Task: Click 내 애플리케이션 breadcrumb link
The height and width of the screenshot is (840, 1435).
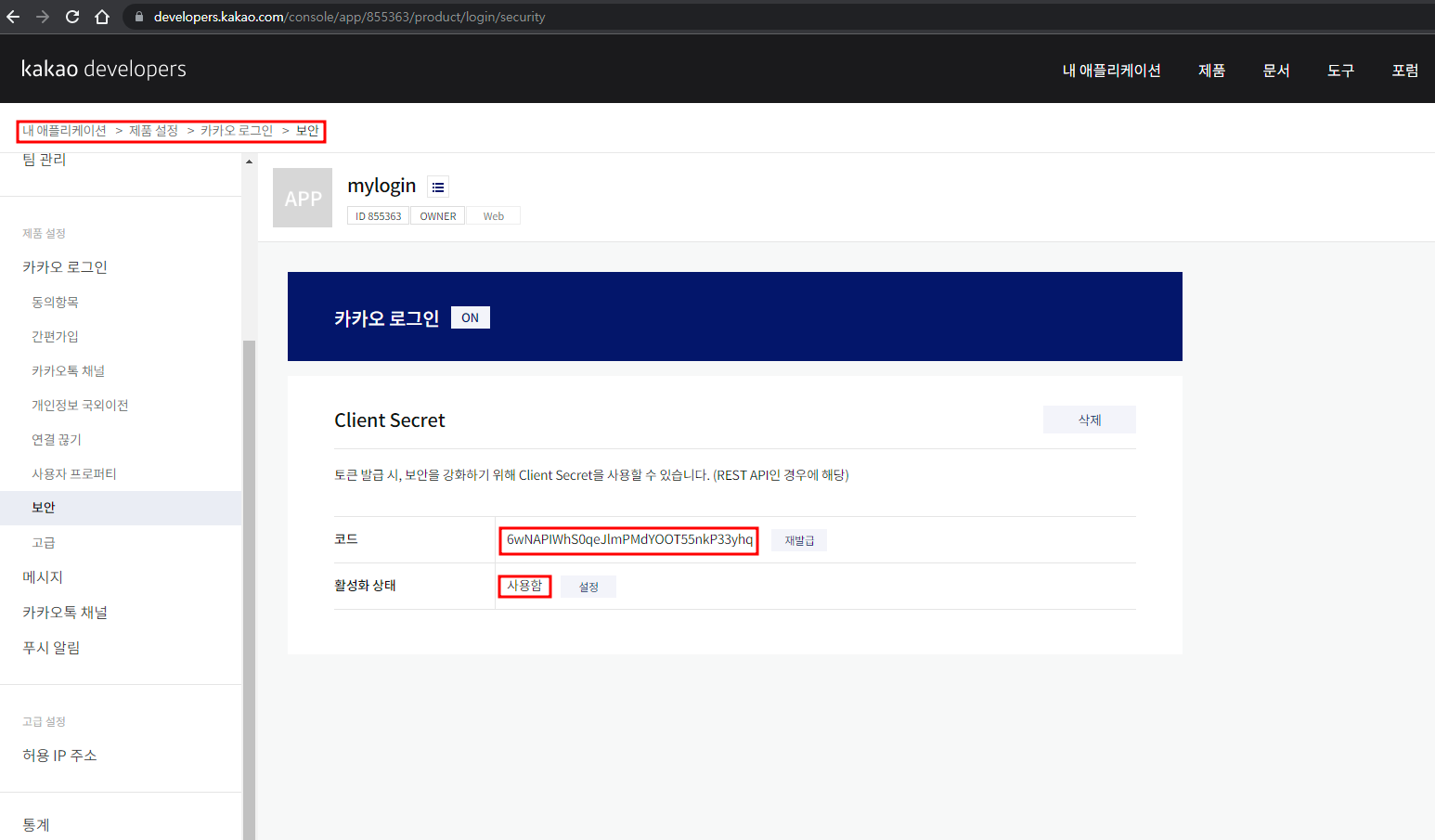Action: pyautogui.click(x=65, y=131)
